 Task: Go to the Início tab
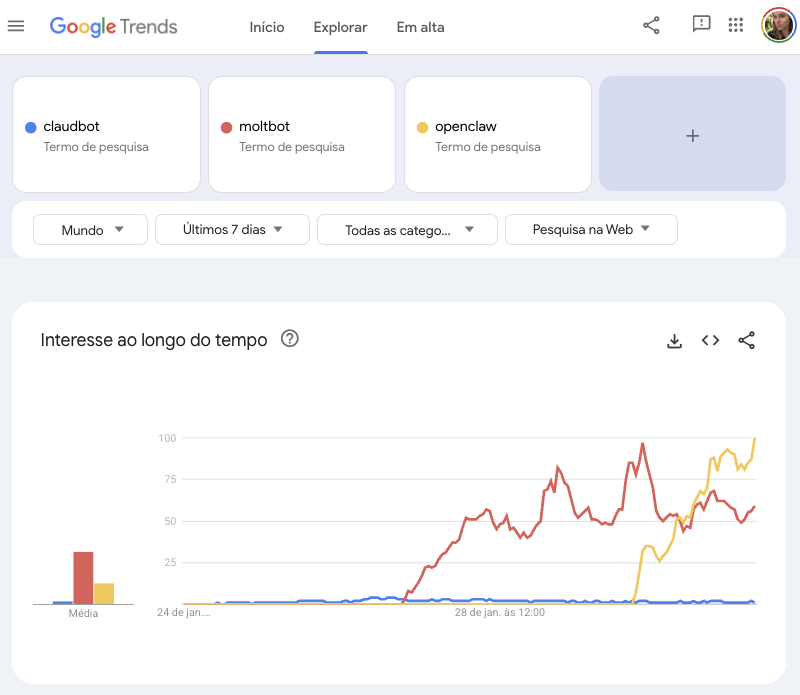click(267, 27)
